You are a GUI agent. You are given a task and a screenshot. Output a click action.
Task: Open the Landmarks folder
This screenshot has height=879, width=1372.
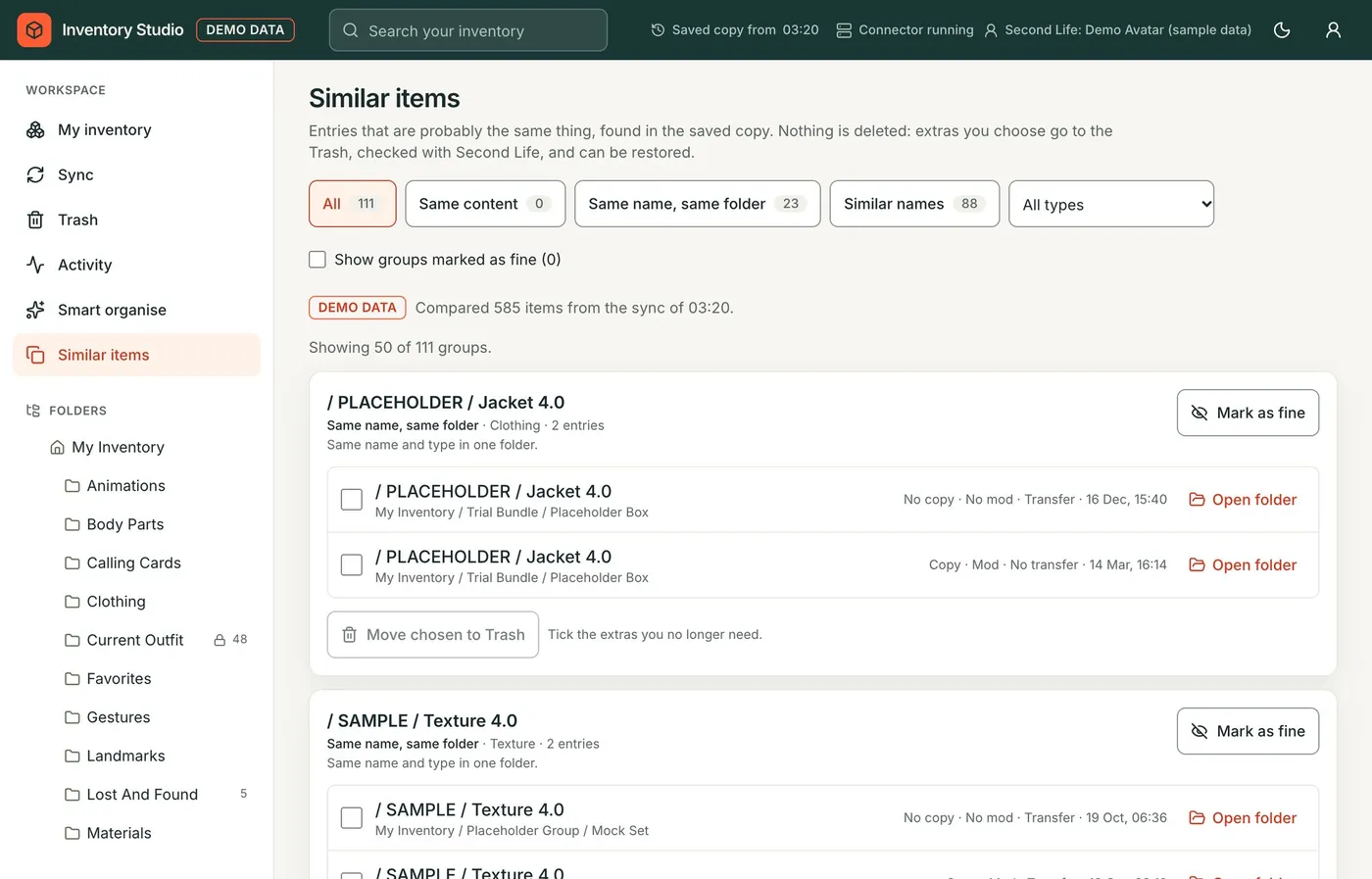125,757
